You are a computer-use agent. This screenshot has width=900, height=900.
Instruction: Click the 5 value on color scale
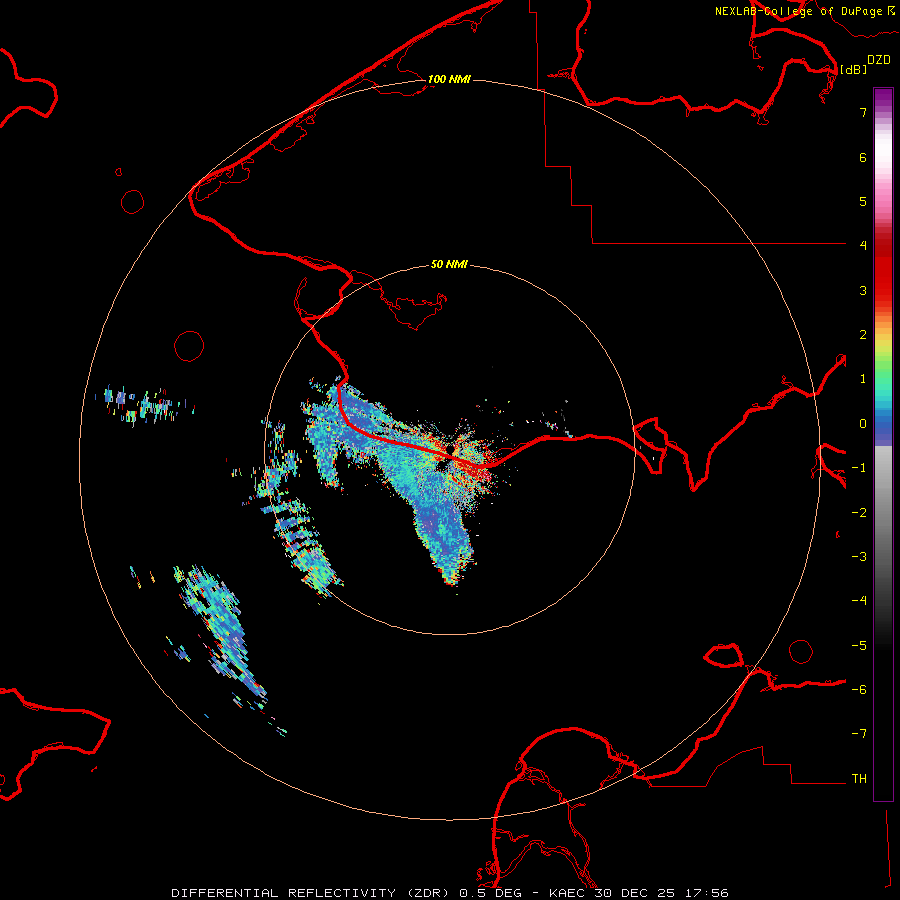coord(863,201)
